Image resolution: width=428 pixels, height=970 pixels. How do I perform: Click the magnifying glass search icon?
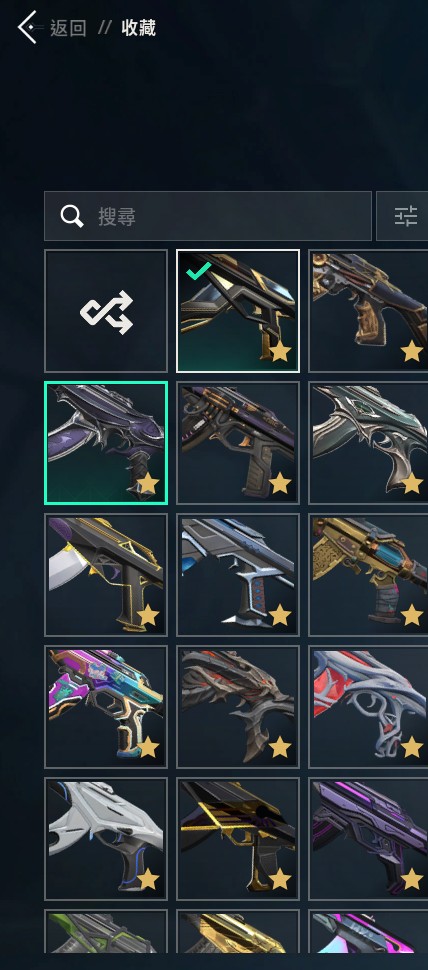point(72,216)
